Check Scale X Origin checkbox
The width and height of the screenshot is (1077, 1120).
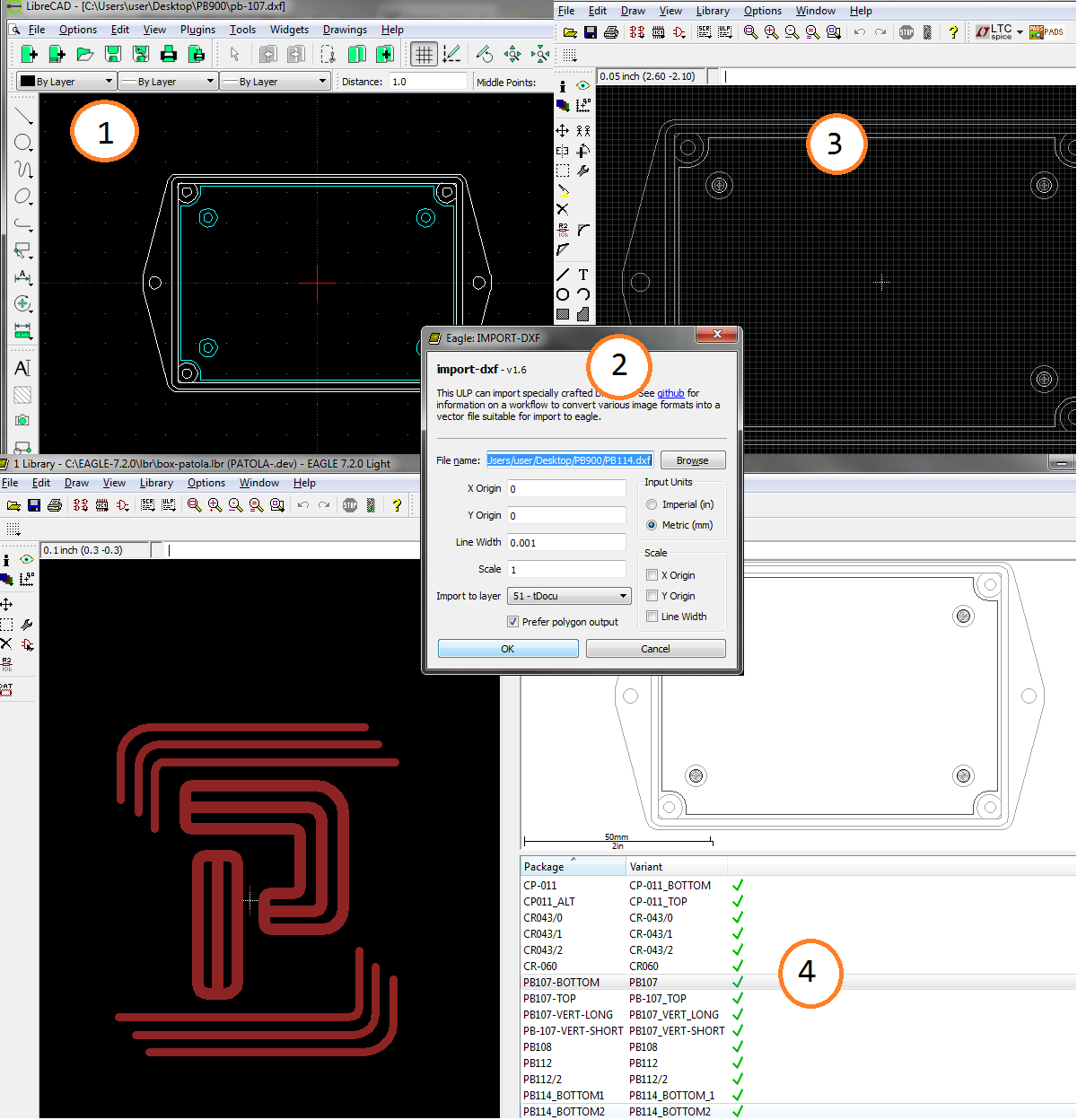pos(652,575)
